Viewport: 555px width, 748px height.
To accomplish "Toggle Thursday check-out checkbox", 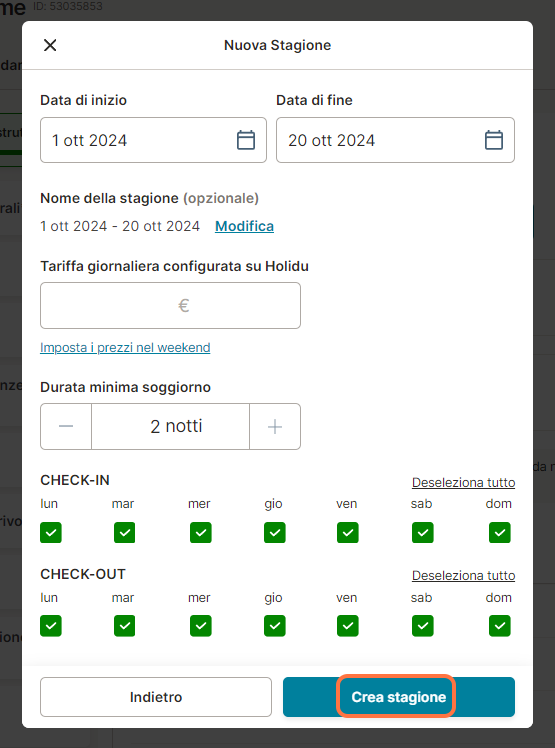I will pyautogui.click(x=275, y=626).
